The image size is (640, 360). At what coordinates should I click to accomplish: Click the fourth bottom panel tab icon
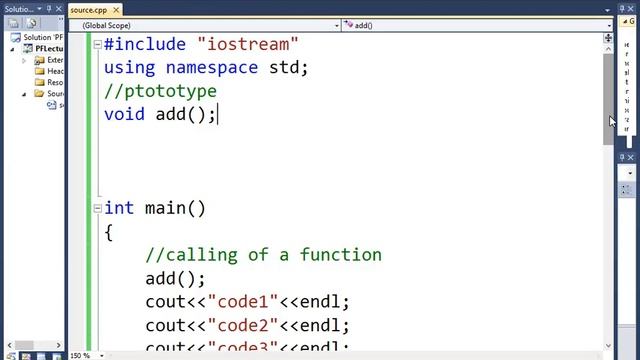coord(57,357)
